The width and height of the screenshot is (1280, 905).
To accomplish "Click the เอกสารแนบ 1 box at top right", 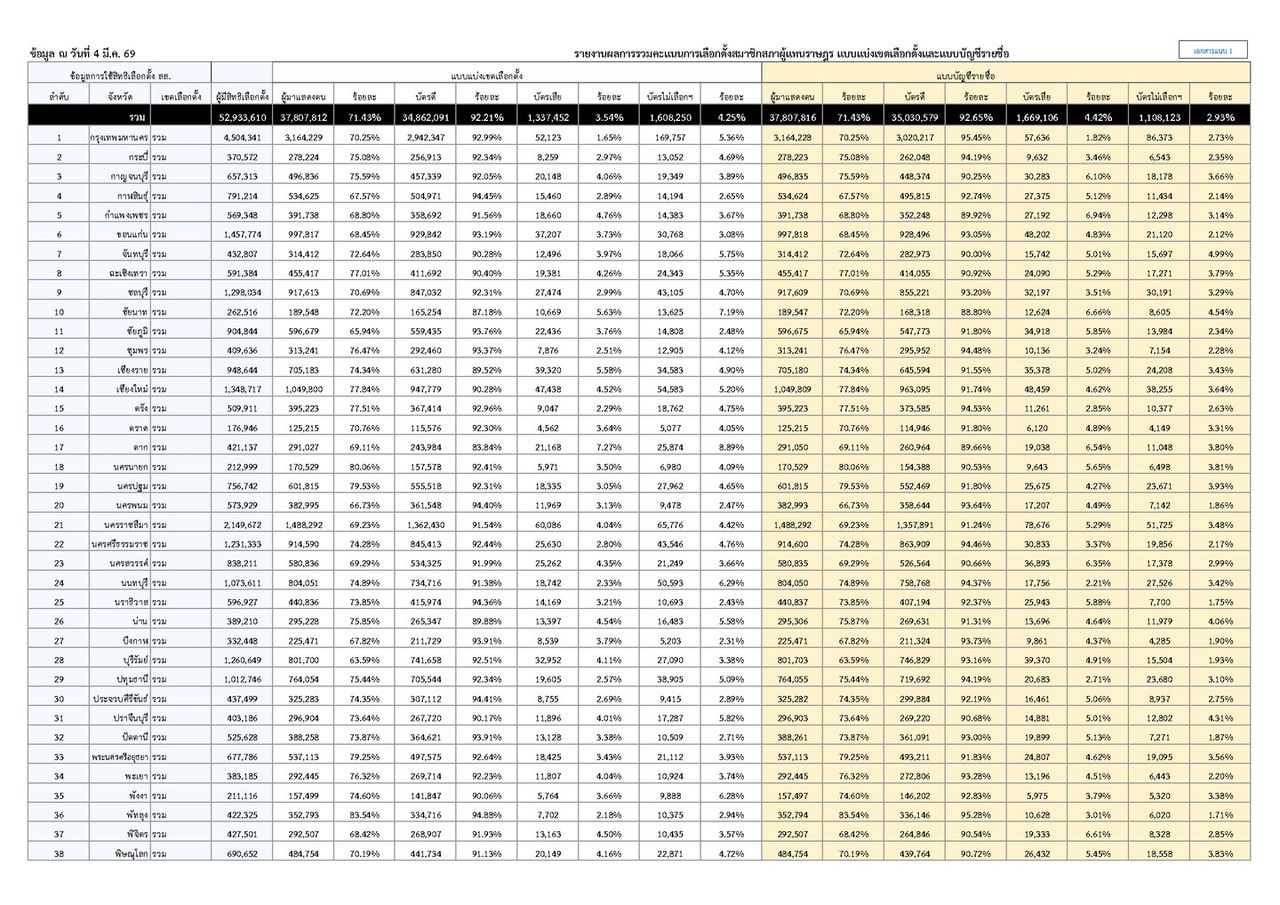I will click(x=1214, y=50).
